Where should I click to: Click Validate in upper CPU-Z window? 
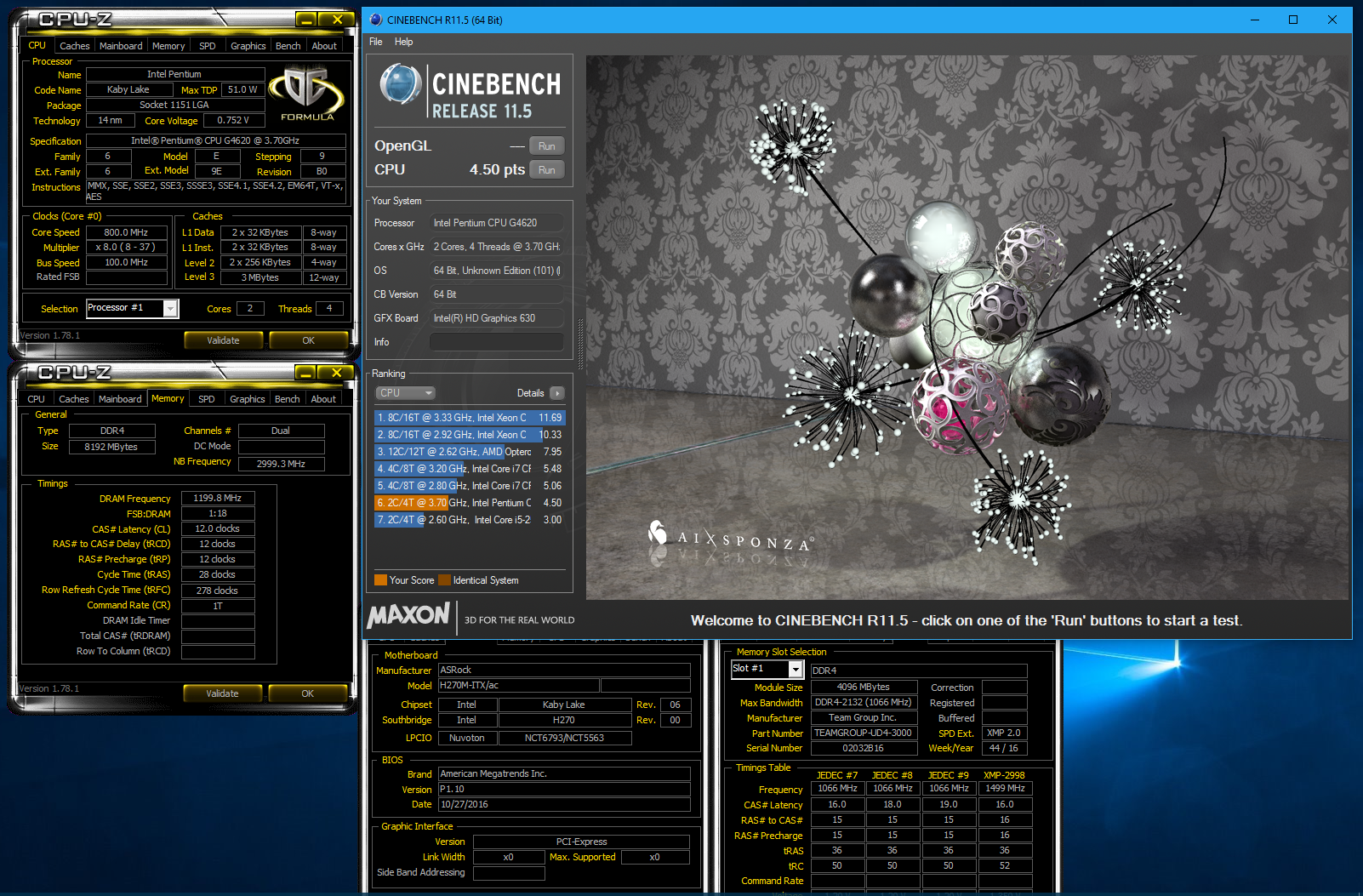223,340
